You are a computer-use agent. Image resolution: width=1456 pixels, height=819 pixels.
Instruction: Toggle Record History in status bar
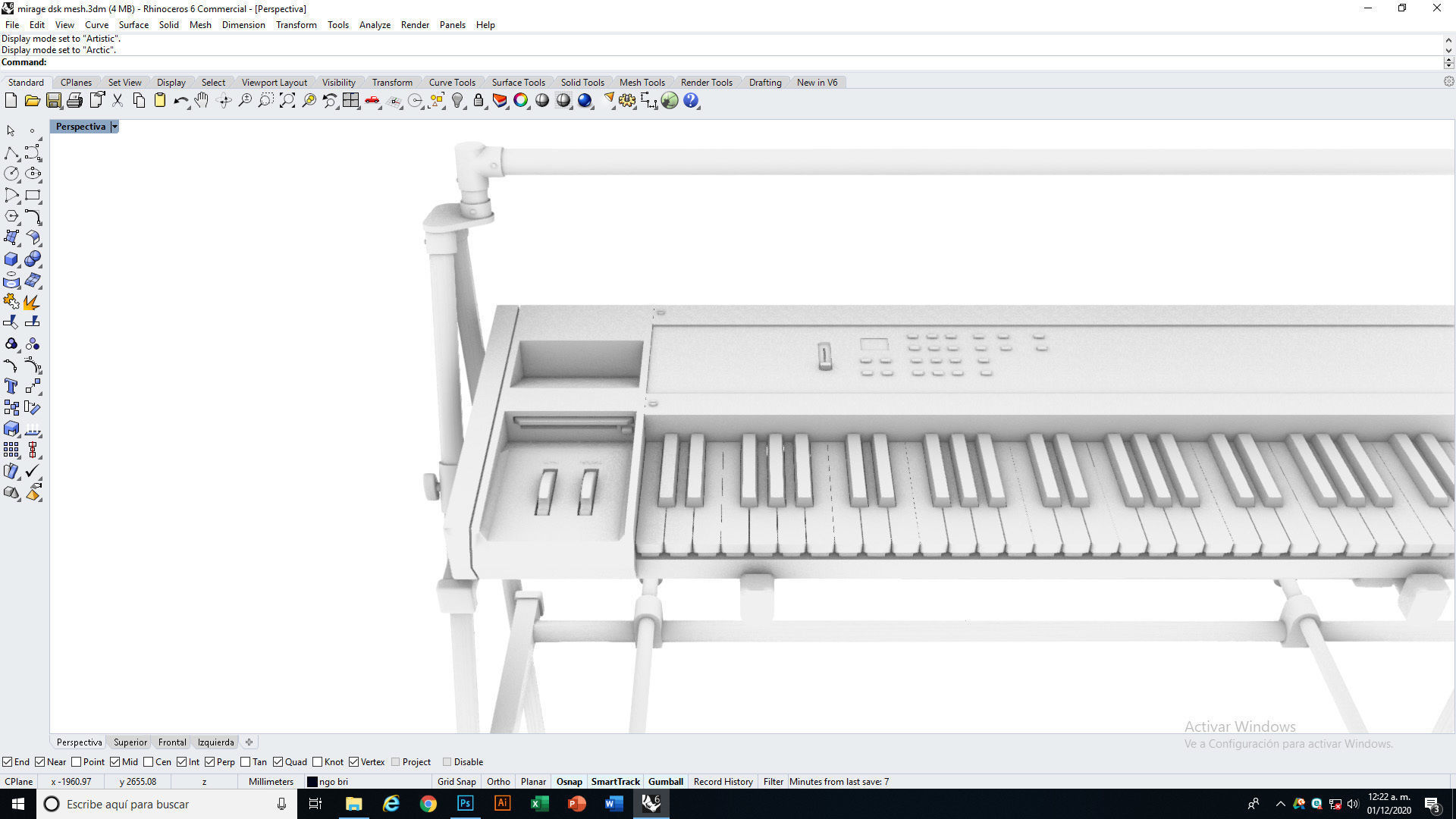pos(723,782)
